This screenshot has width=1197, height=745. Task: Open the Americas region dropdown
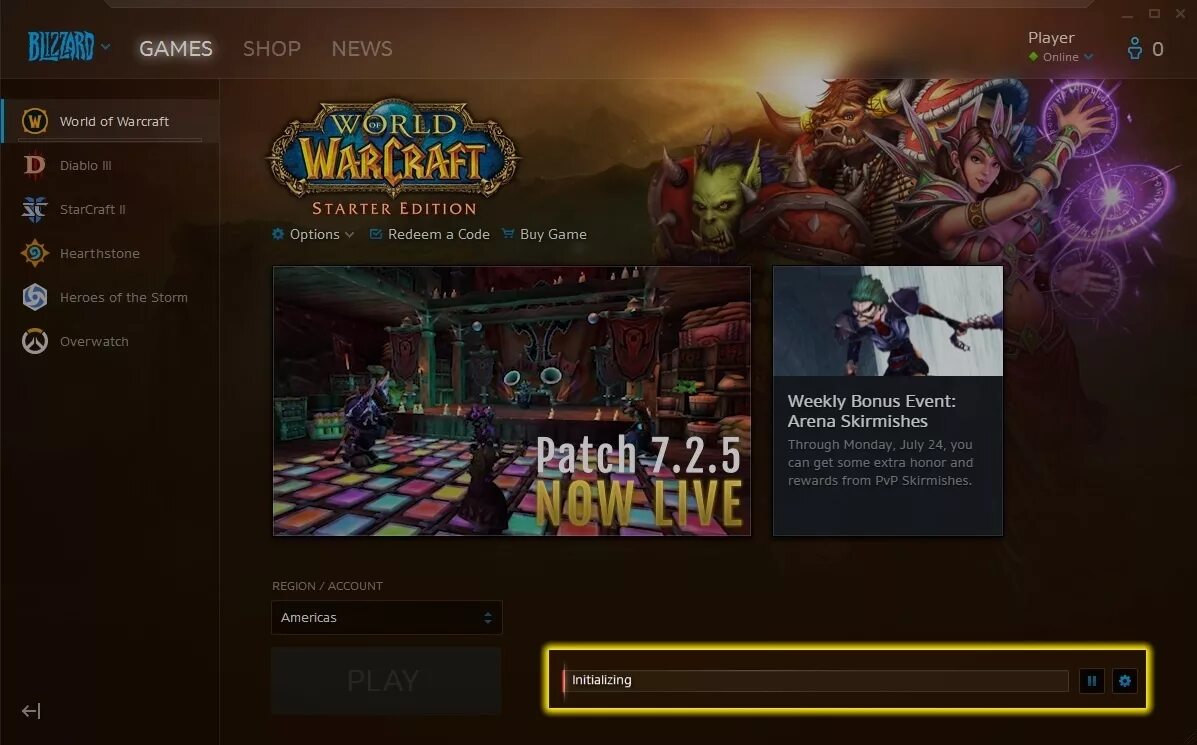click(x=387, y=618)
